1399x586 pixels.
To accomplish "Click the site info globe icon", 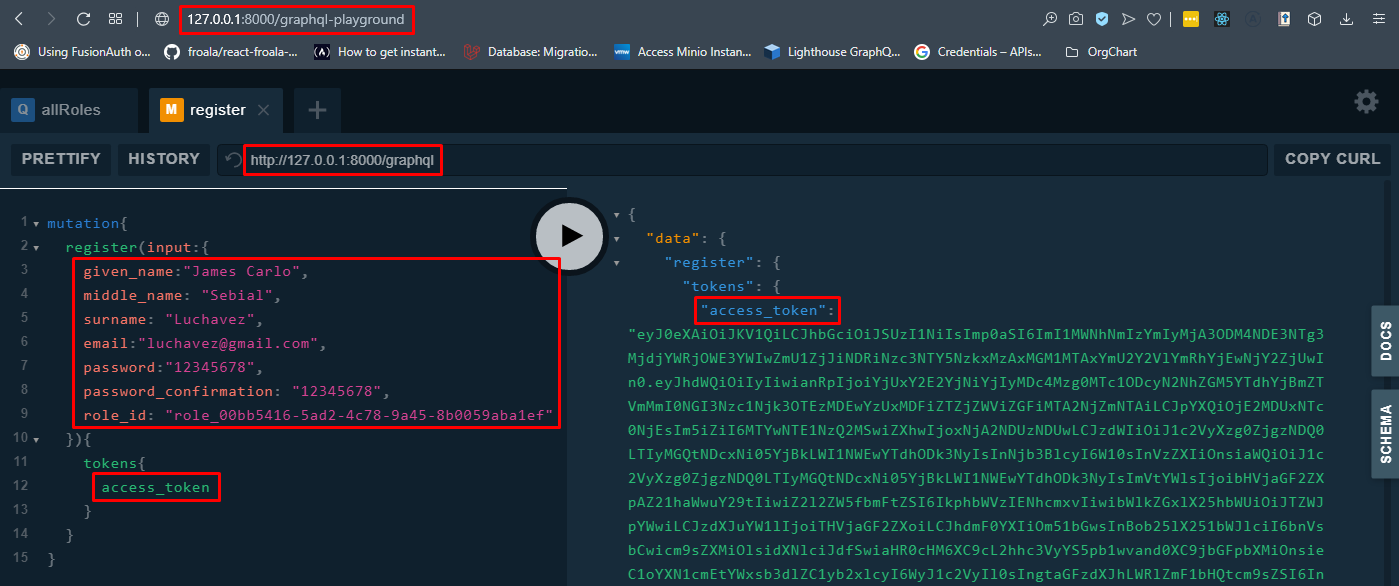I will click(162, 19).
